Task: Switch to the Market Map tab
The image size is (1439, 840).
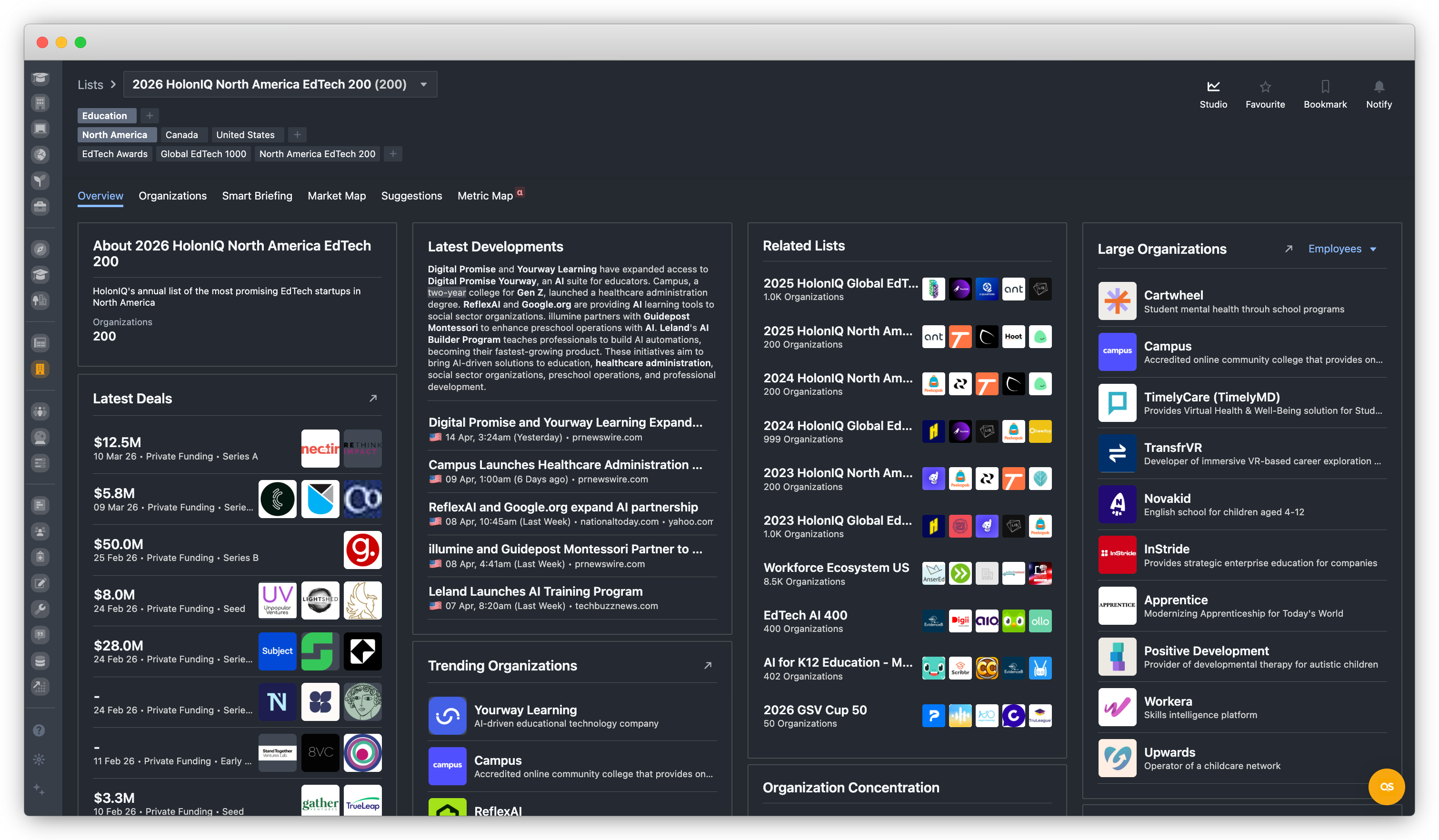Action: pyautogui.click(x=336, y=196)
